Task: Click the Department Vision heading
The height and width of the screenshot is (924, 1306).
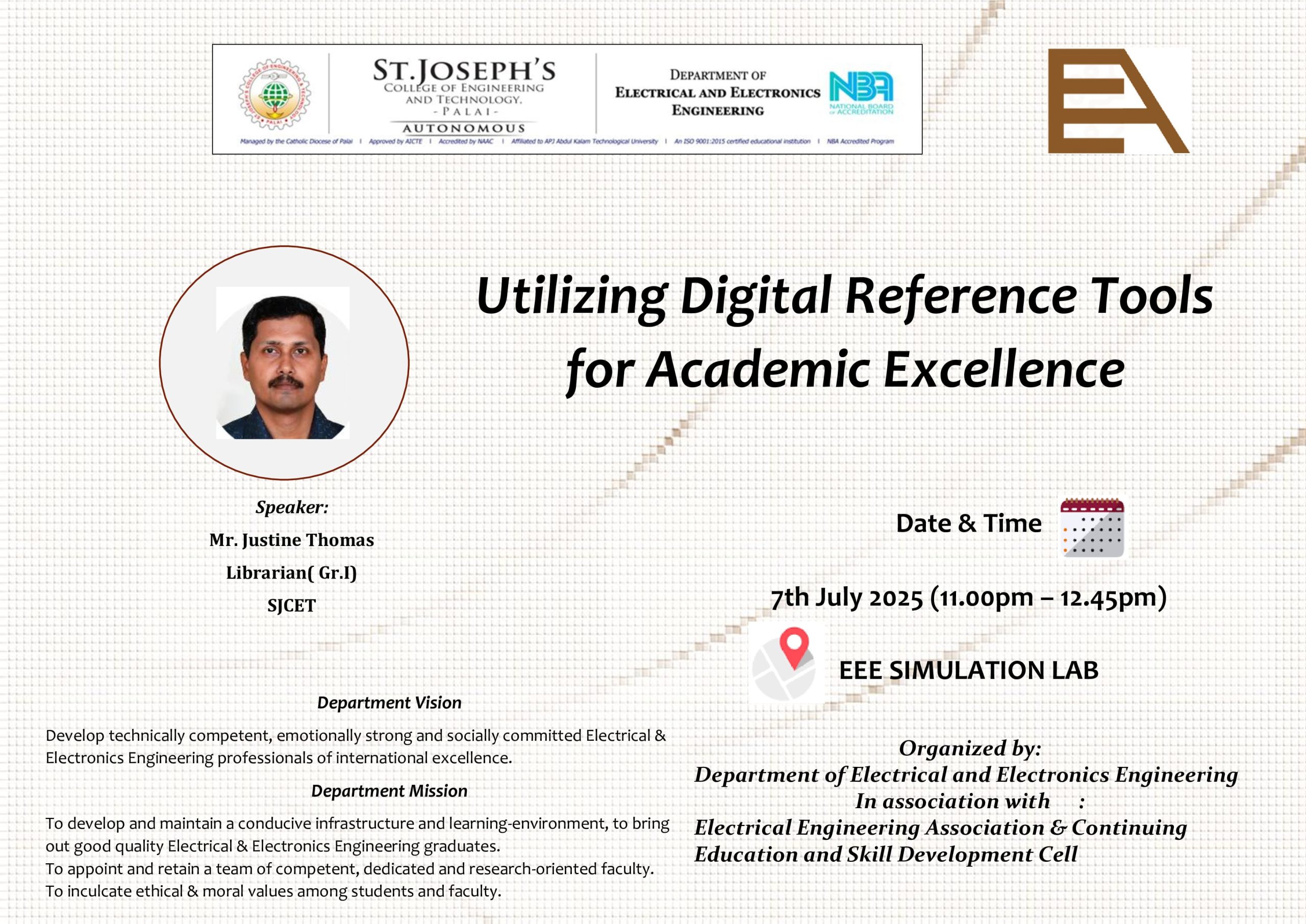Action: tap(389, 703)
